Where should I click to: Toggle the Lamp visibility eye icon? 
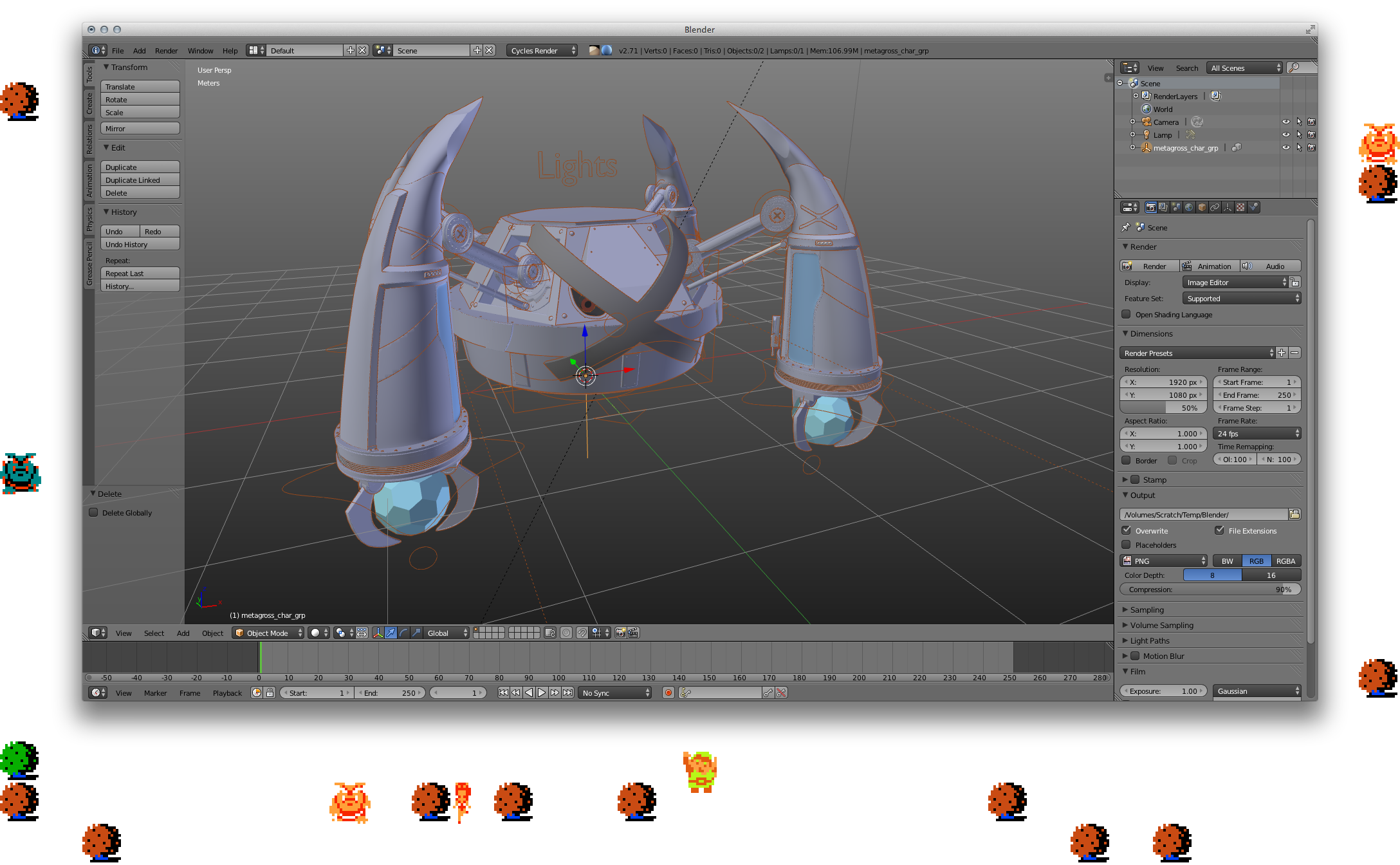point(1285,135)
